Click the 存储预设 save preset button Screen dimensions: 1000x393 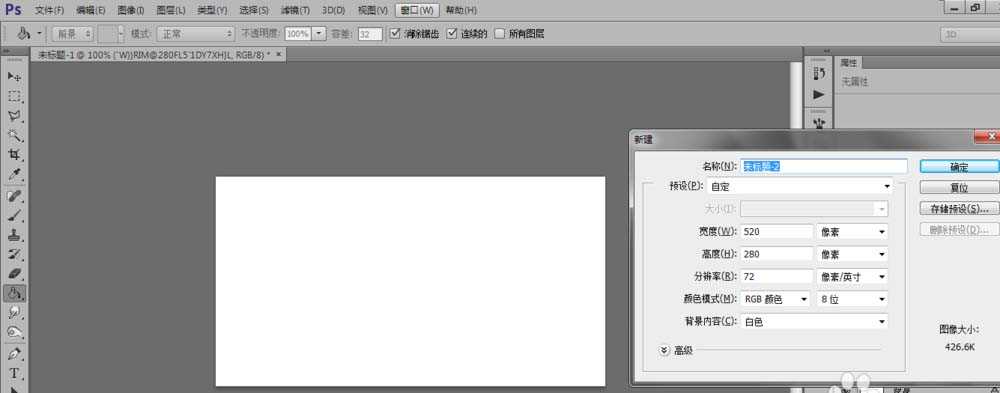coord(959,209)
